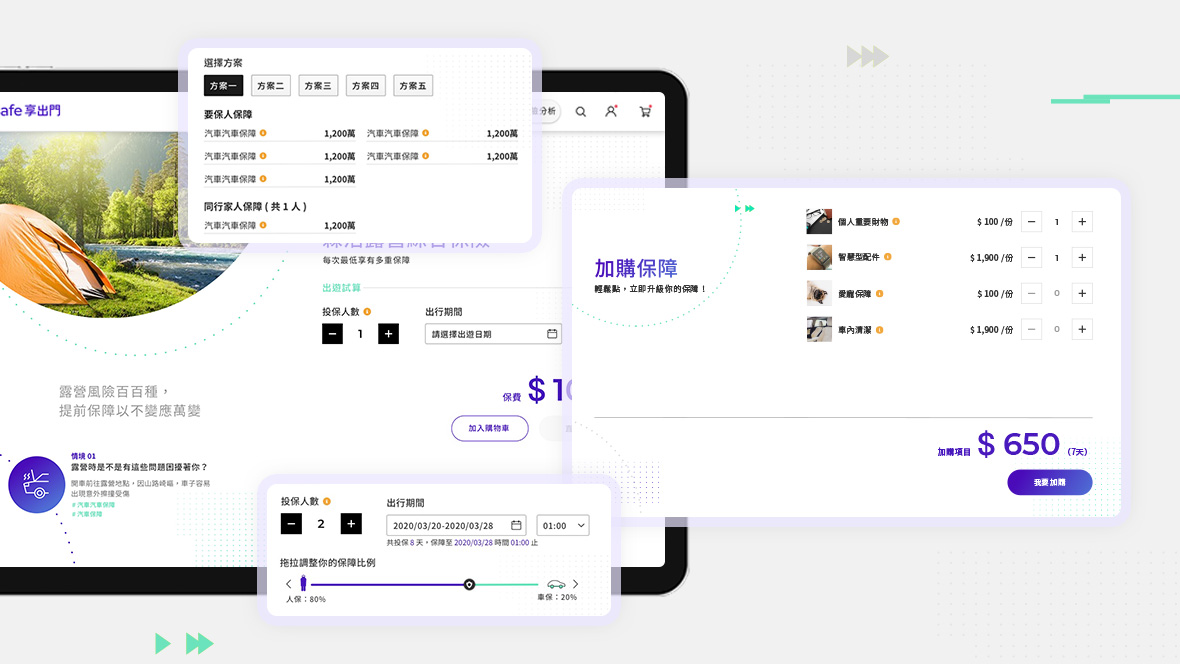The height and width of the screenshot is (664, 1180).
Task: Increase 車內清潔 quantity with plus button
Action: (x=1082, y=329)
